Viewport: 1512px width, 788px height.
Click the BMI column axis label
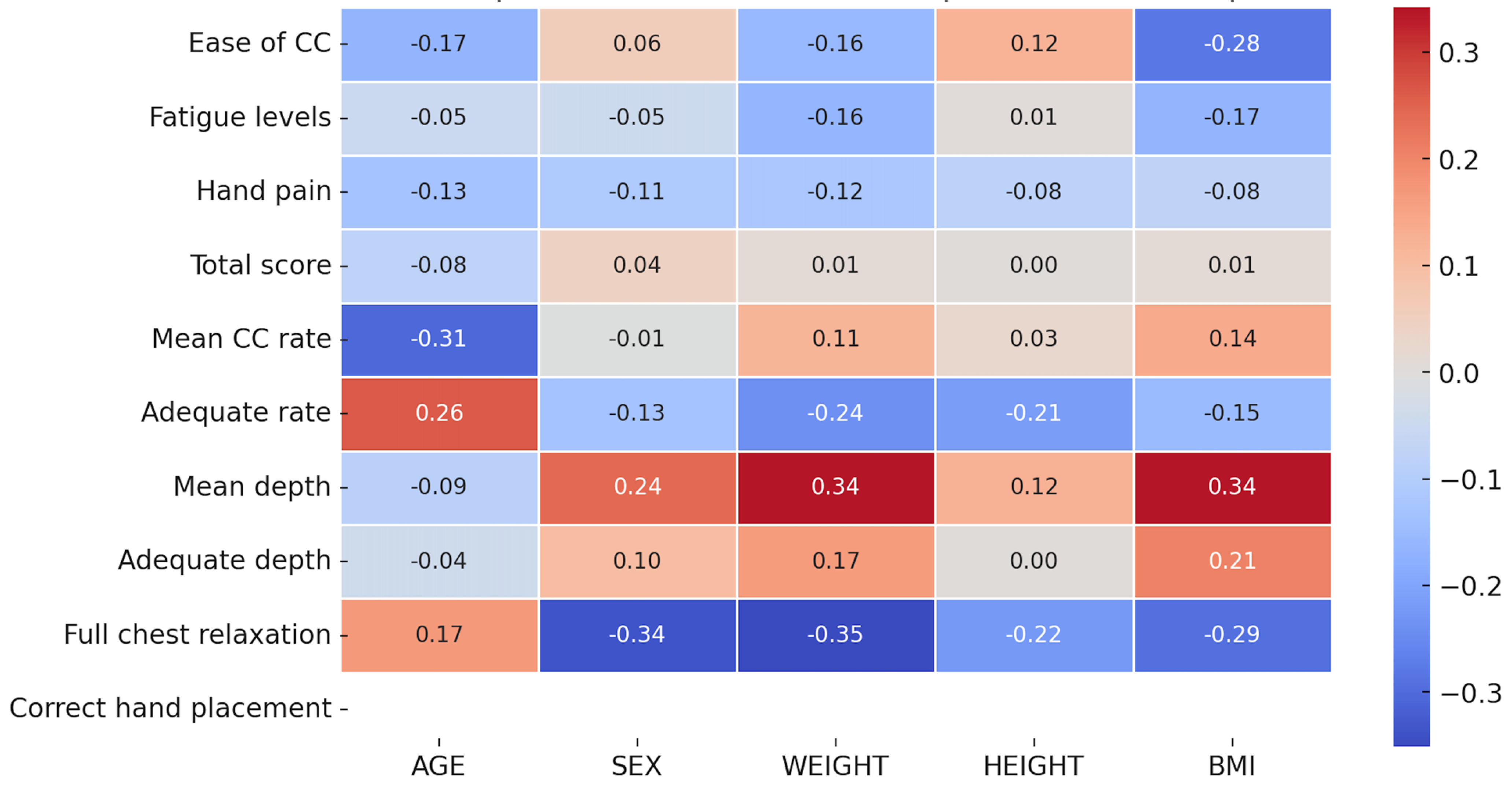1232,766
